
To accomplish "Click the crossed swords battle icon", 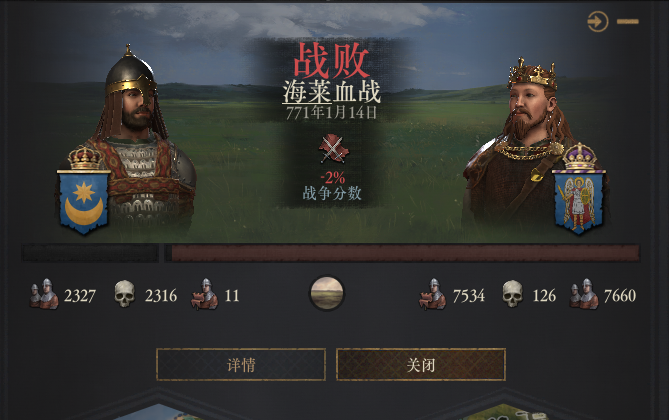I will coord(333,149).
